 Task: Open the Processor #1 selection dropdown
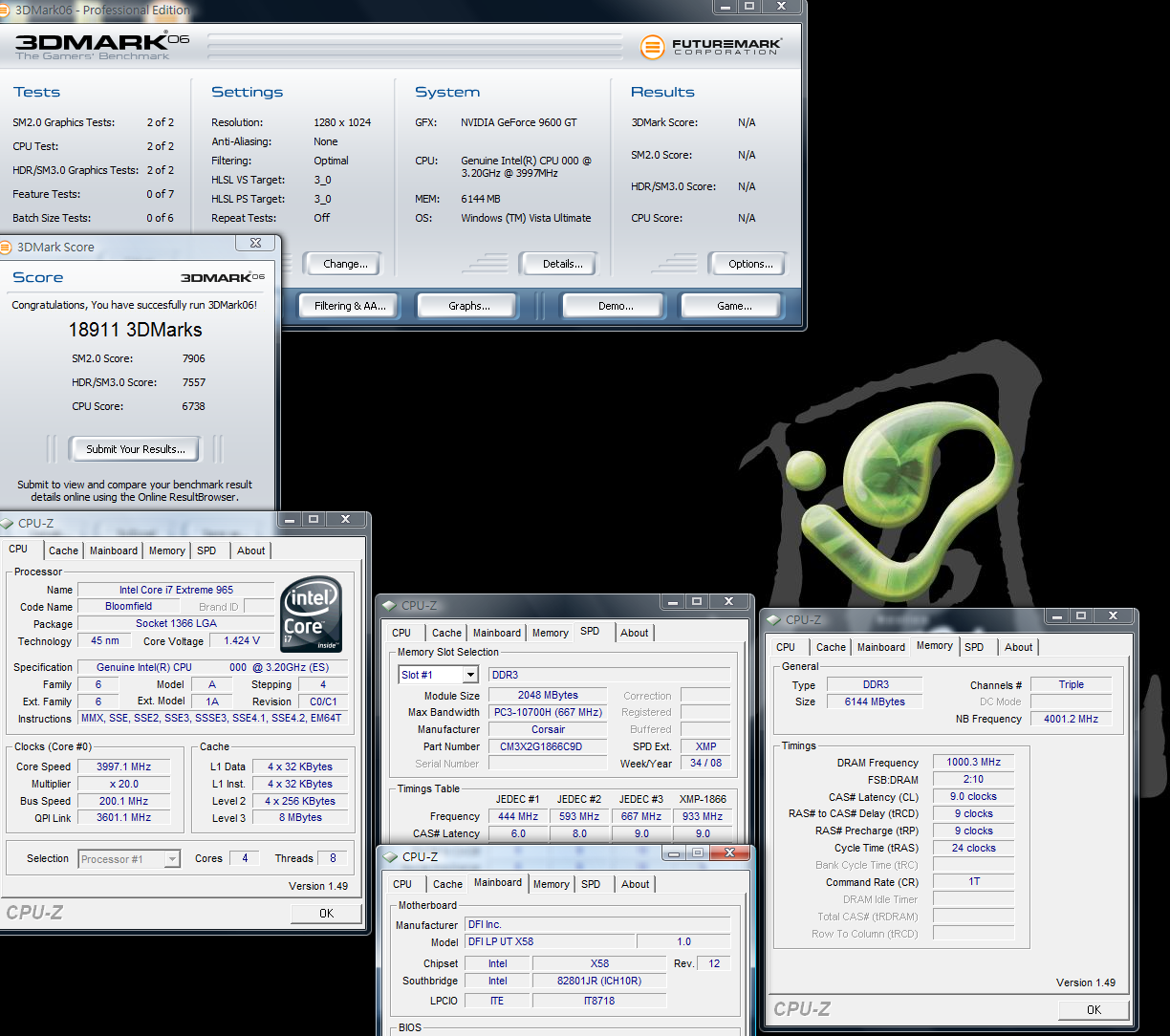[x=172, y=859]
